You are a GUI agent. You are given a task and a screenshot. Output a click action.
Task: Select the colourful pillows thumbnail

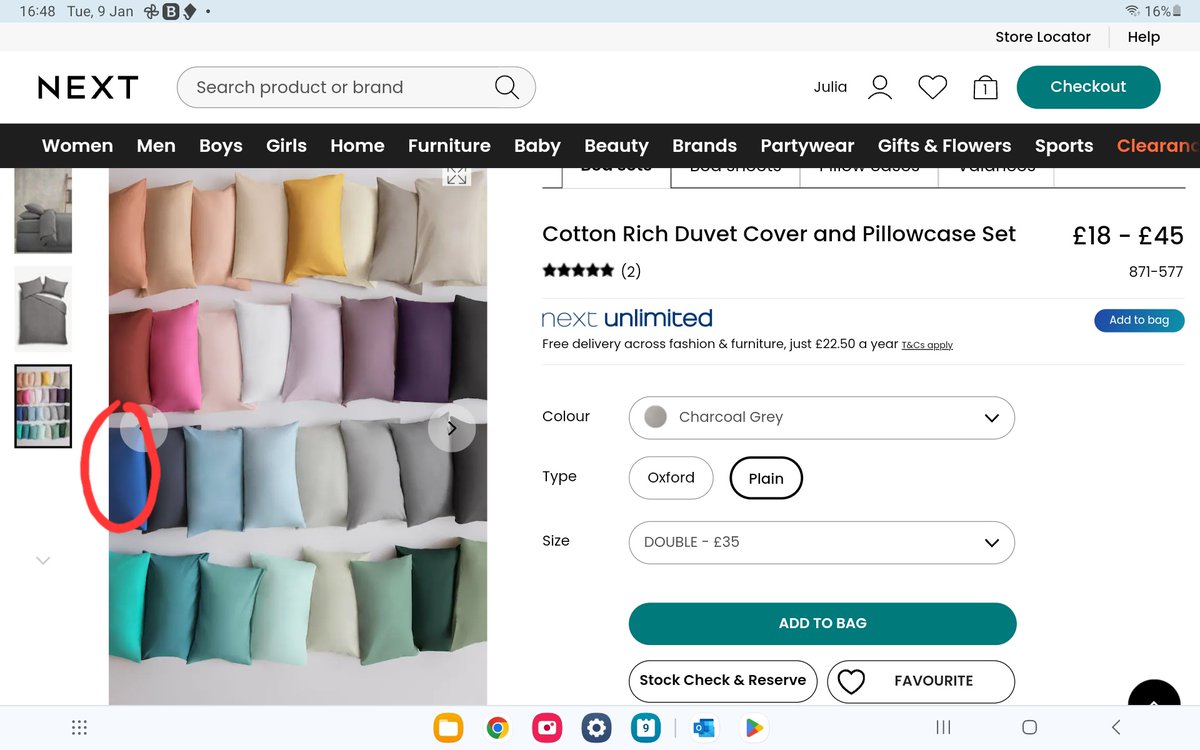[x=43, y=406]
